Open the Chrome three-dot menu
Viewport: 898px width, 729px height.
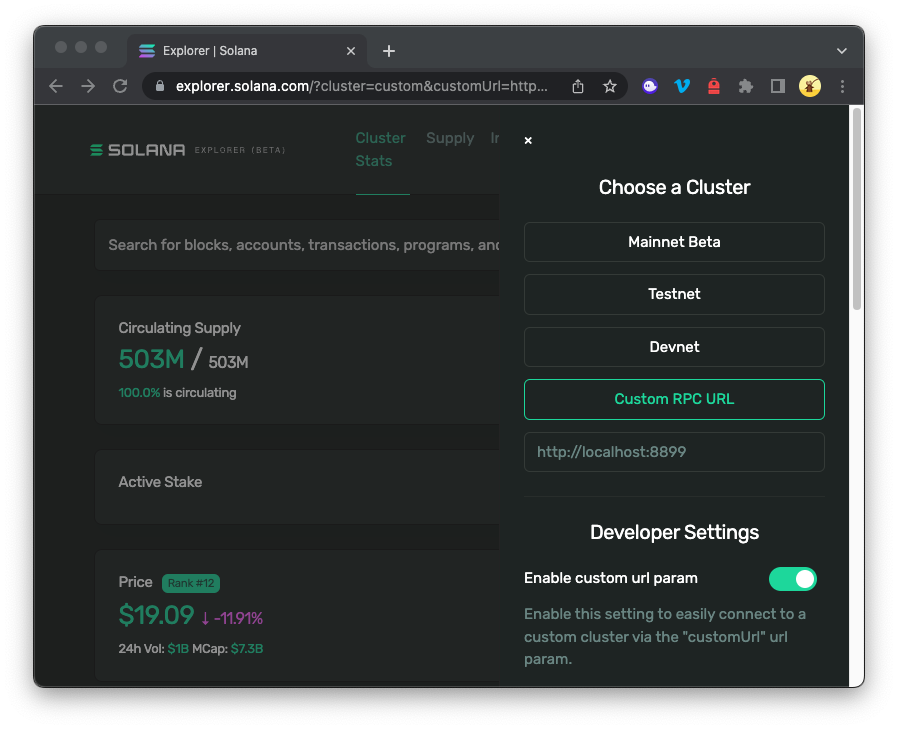[842, 86]
